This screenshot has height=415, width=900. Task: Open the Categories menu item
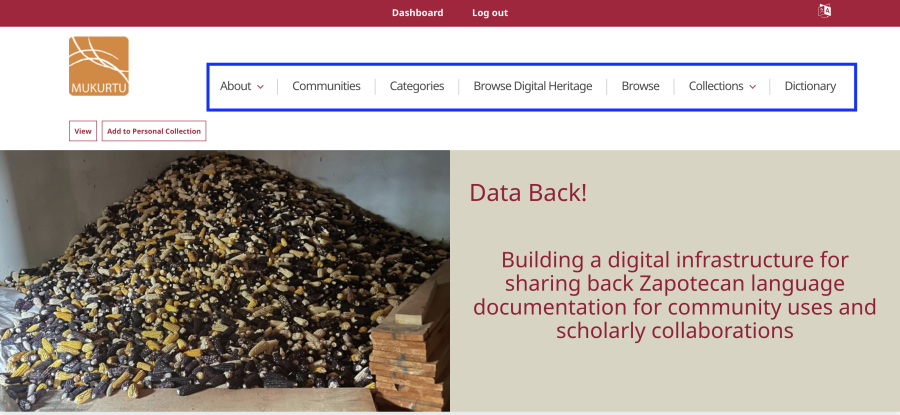click(x=417, y=86)
